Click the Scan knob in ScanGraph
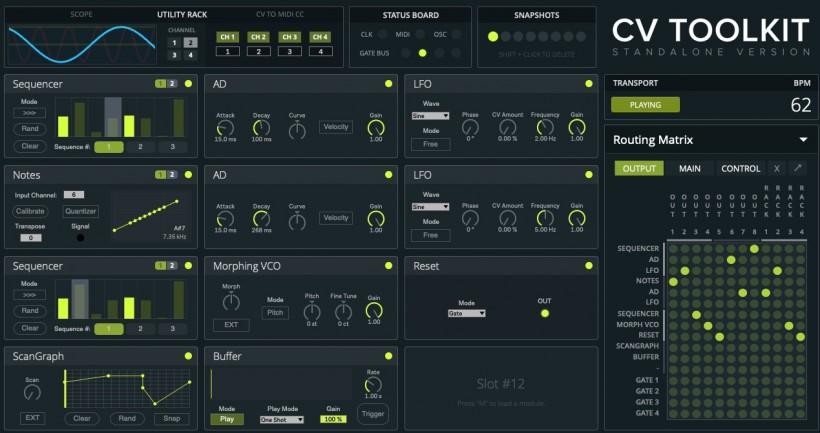This screenshot has height=433, width=820. click(x=32, y=394)
